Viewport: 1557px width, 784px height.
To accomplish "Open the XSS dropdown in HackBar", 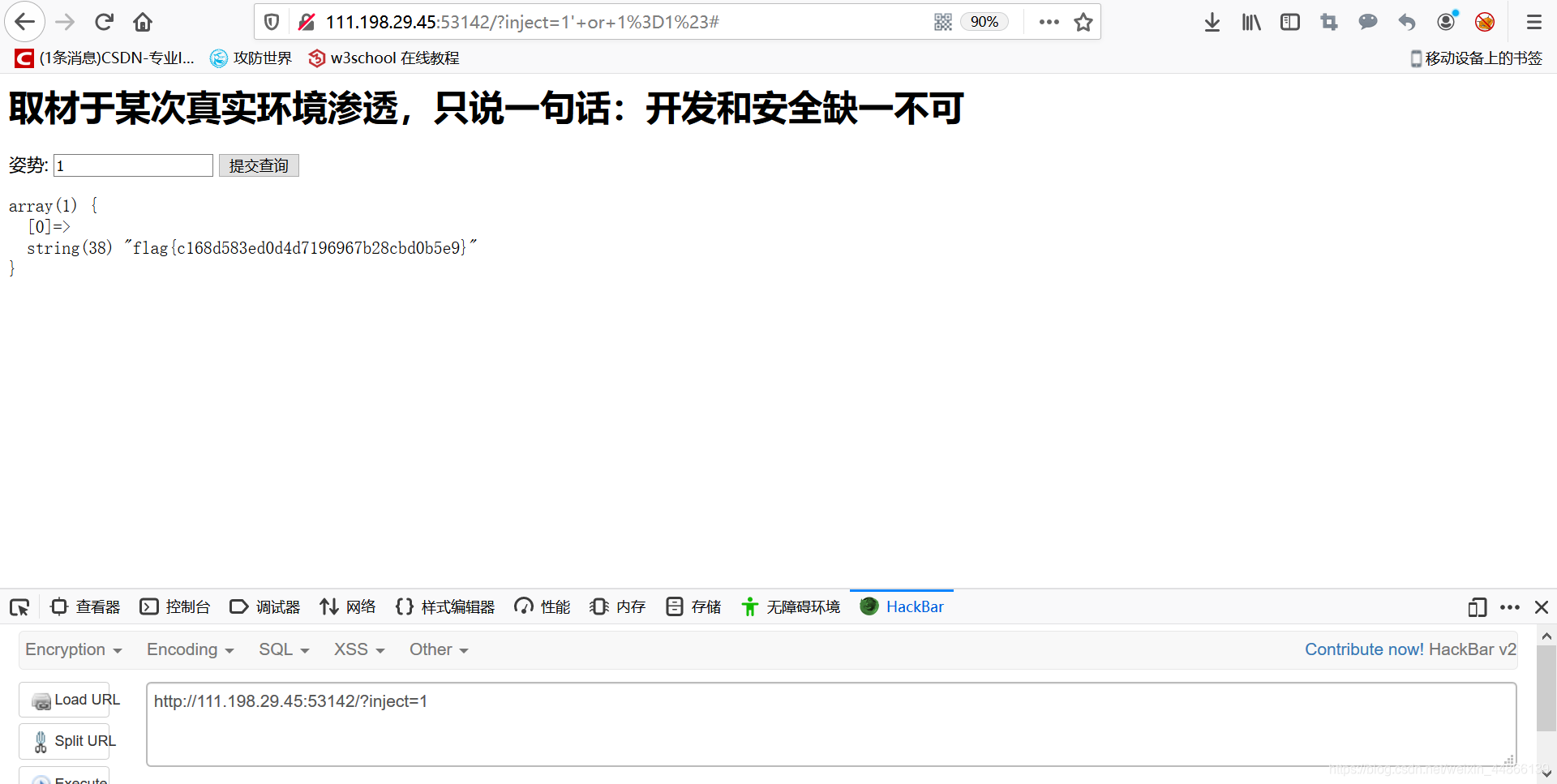I will (x=358, y=649).
